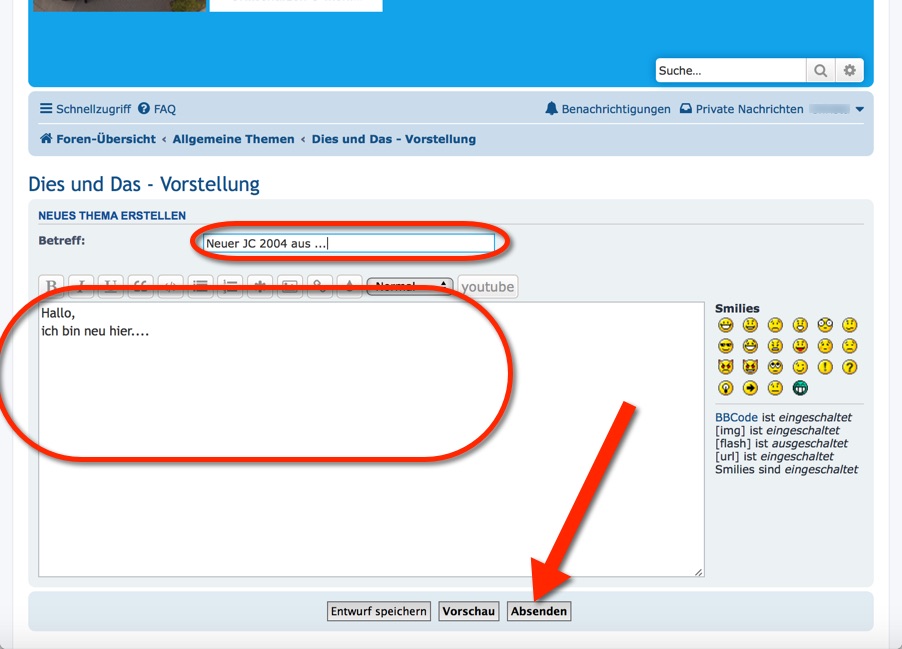Insert the question mark smiley

pyautogui.click(x=850, y=367)
